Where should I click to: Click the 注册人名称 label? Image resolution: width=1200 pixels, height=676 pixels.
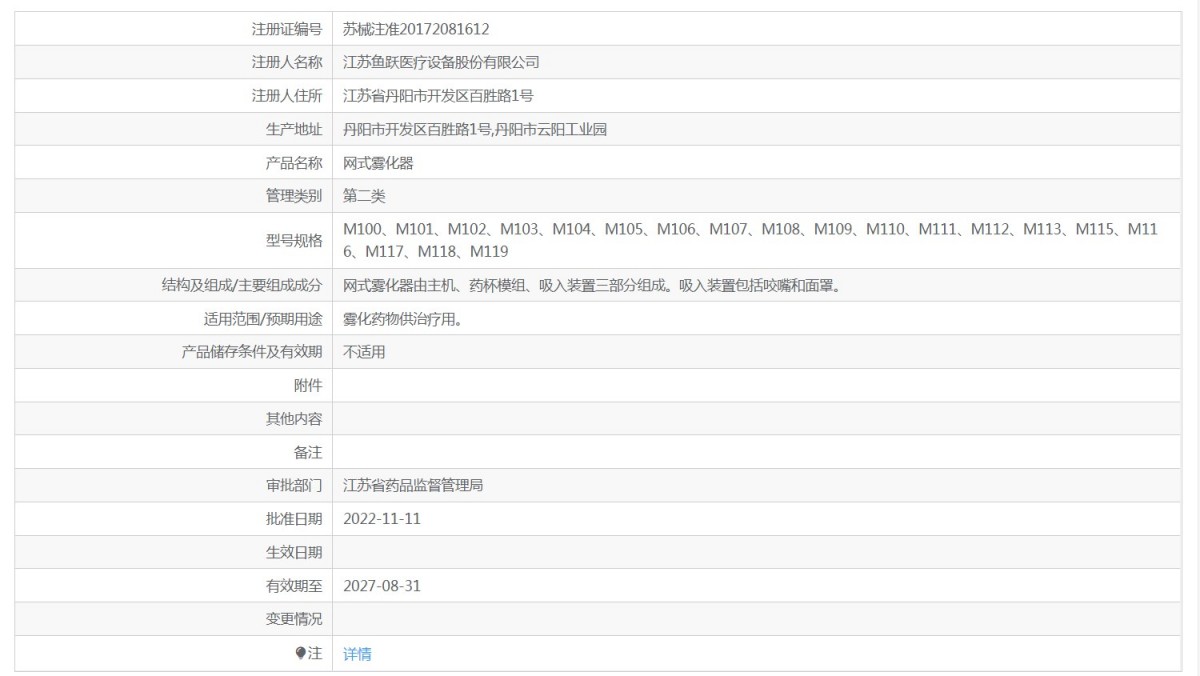coord(287,62)
